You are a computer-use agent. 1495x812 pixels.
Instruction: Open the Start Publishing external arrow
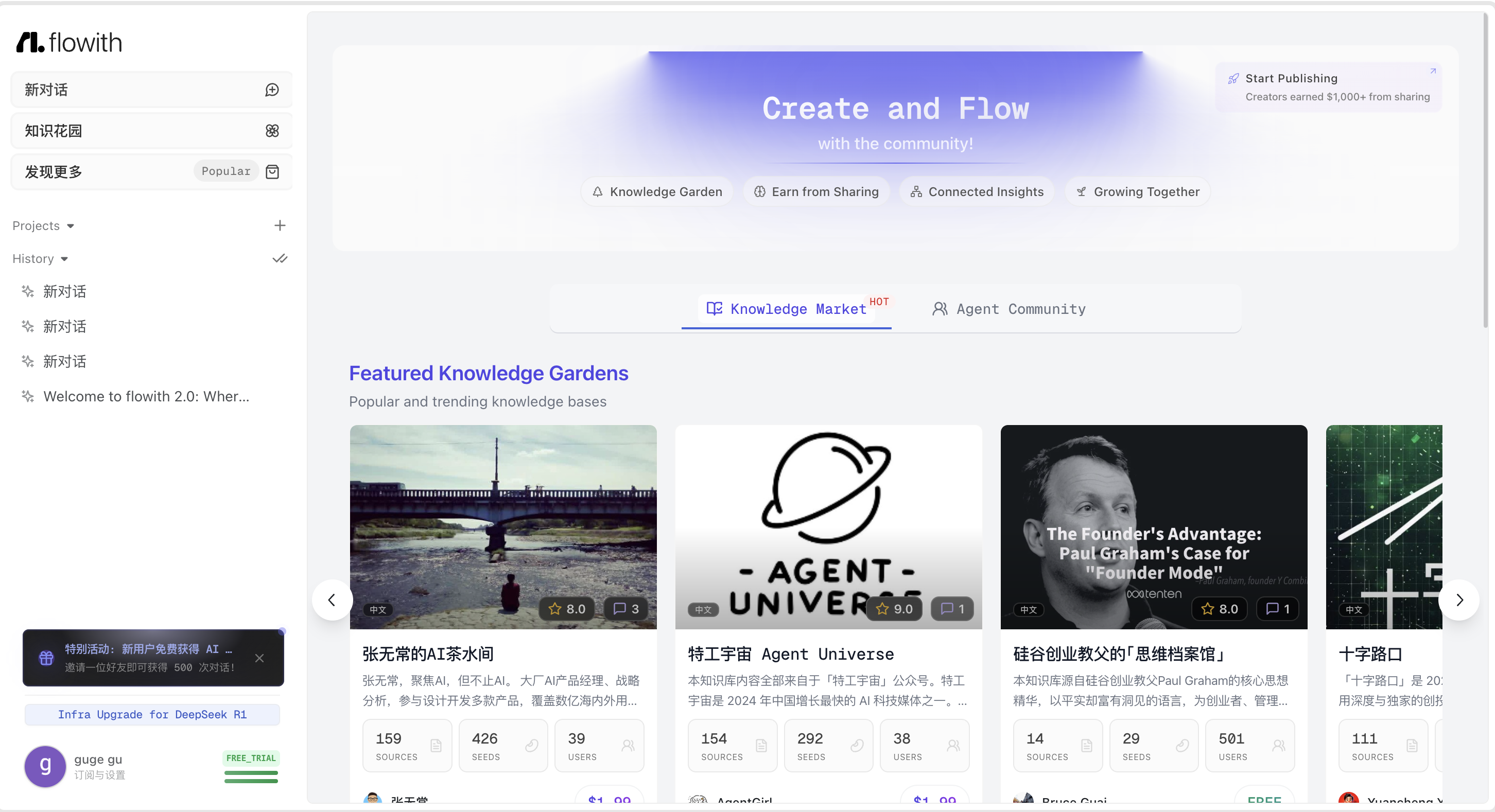click(1433, 71)
